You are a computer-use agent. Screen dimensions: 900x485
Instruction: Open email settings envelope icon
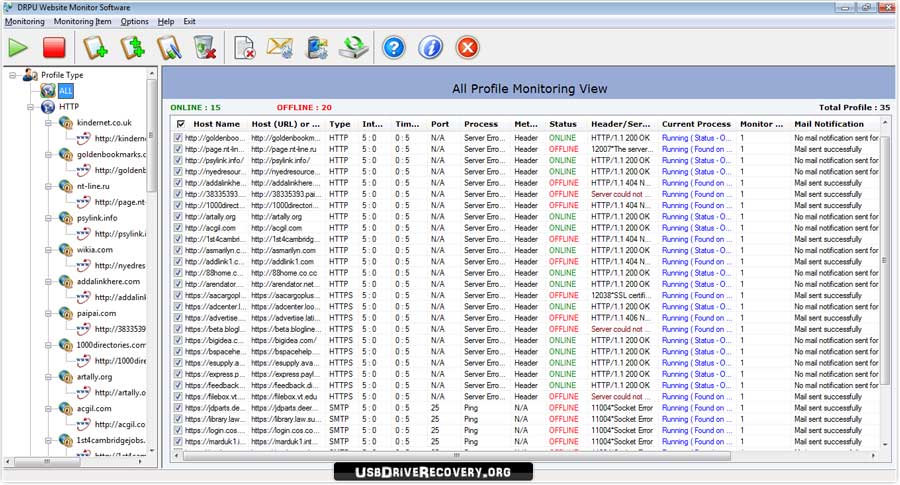point(280,48)
